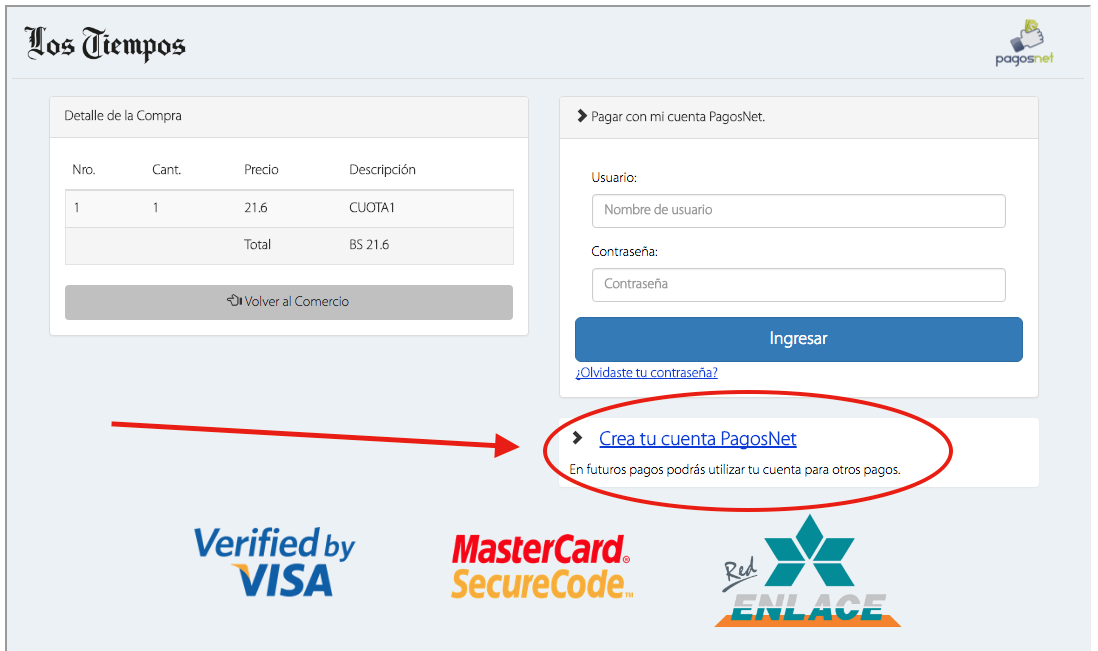Return to store with Volver al Comercio
Image resolution: width=1098 pixels, height=651 pixels.
289,302
